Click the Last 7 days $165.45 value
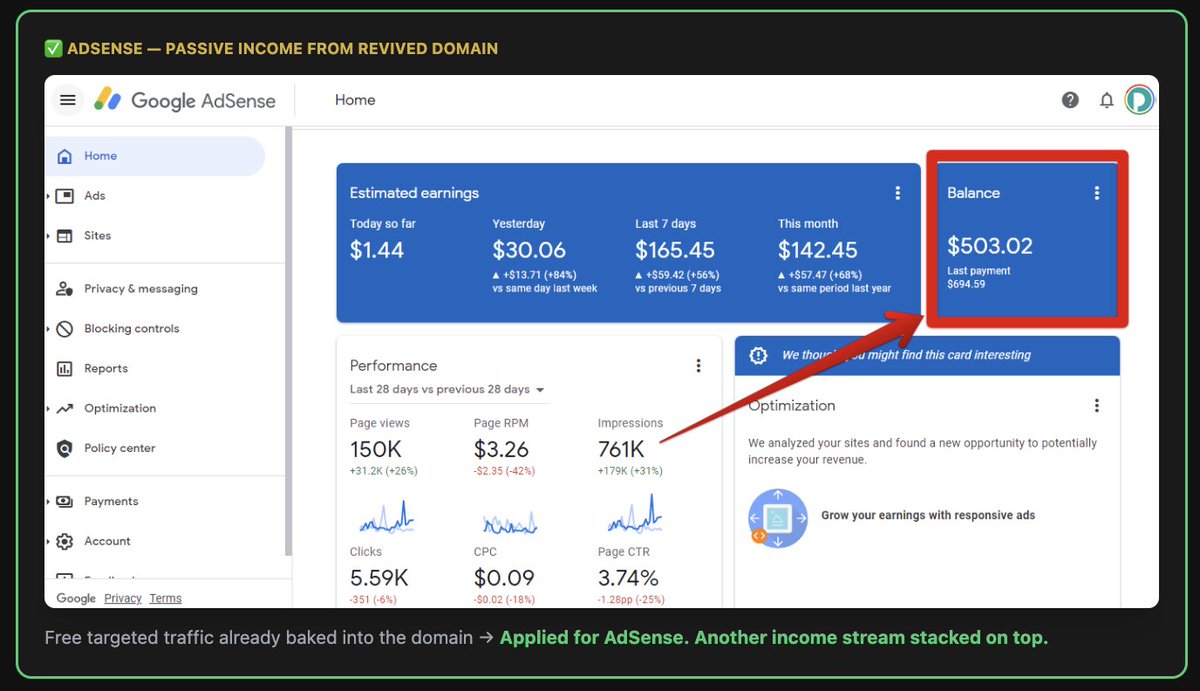 [675, 250]
